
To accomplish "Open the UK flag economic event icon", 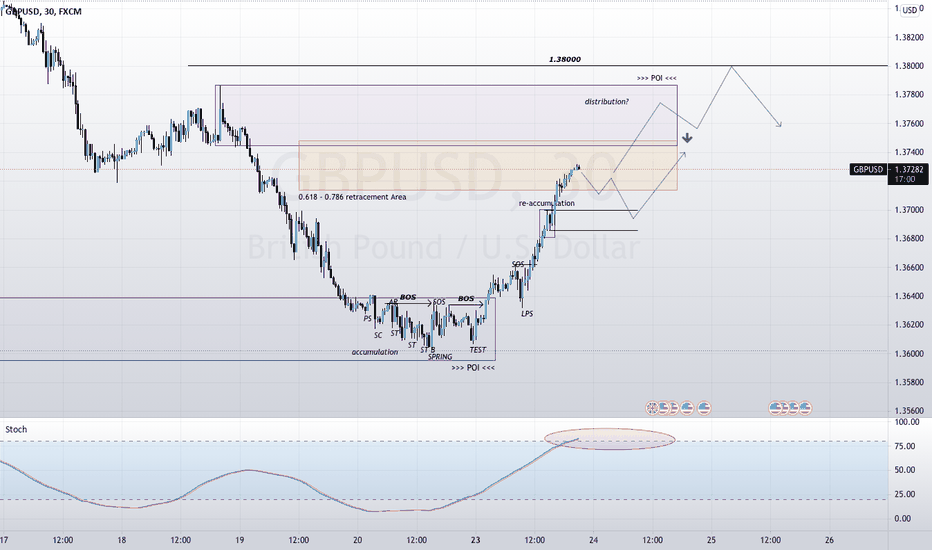I will pyautogui.click(x=652, y=408).
